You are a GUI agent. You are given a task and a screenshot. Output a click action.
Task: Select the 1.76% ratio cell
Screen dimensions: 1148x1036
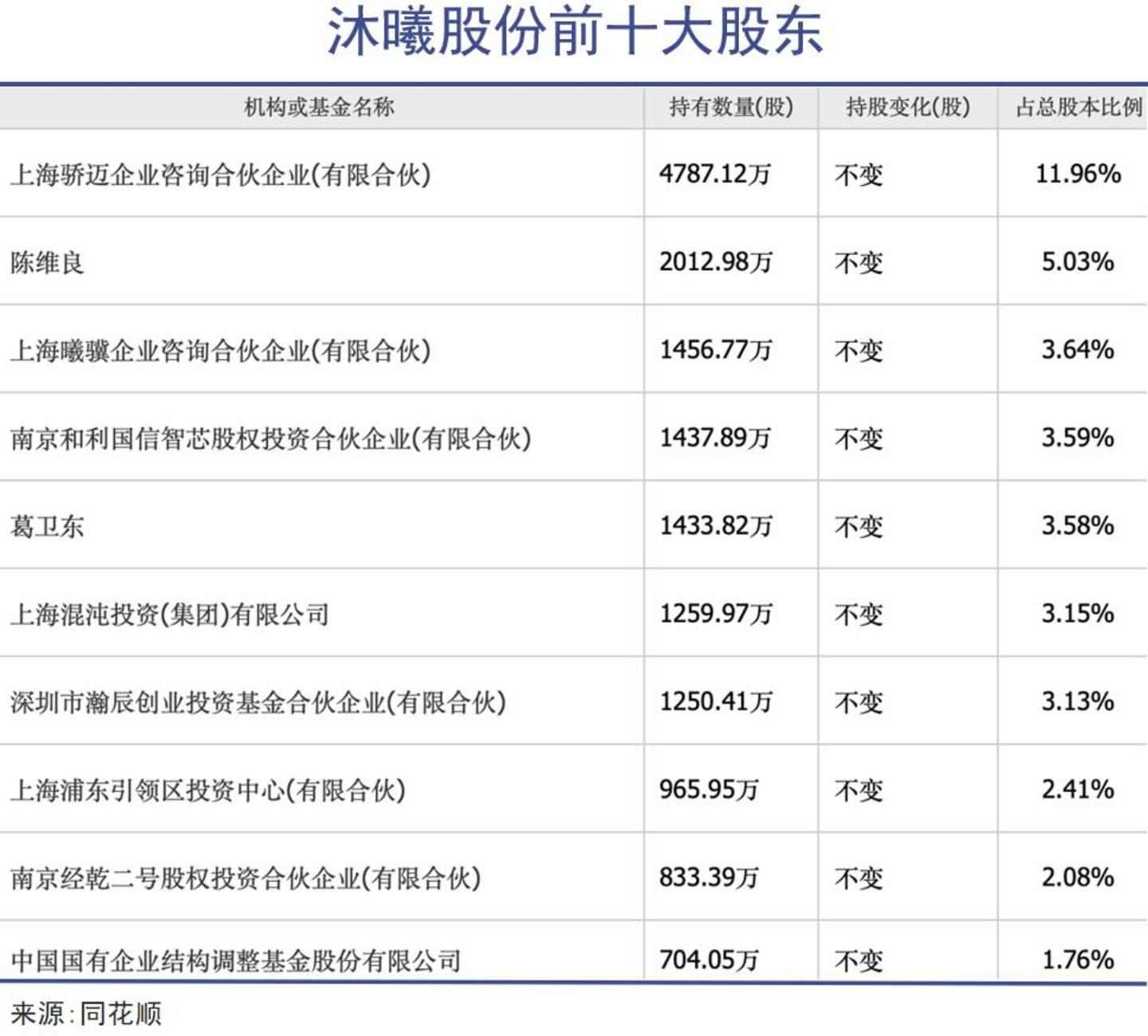[x=1078, y=959]
